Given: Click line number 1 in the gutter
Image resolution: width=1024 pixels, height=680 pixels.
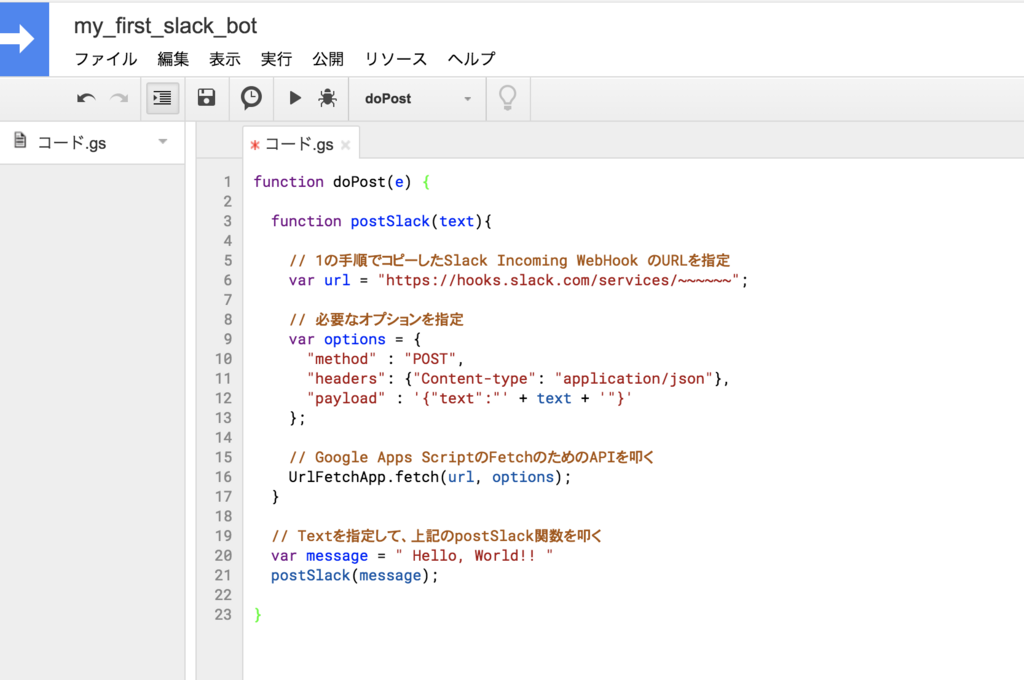Looking at the screenshot, I should [x=227, y=182].
